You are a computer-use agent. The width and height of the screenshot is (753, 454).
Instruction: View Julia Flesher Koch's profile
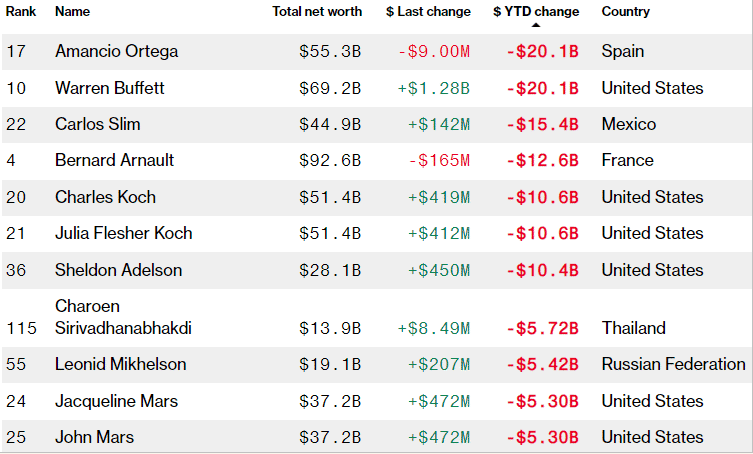tap(124, 233)
